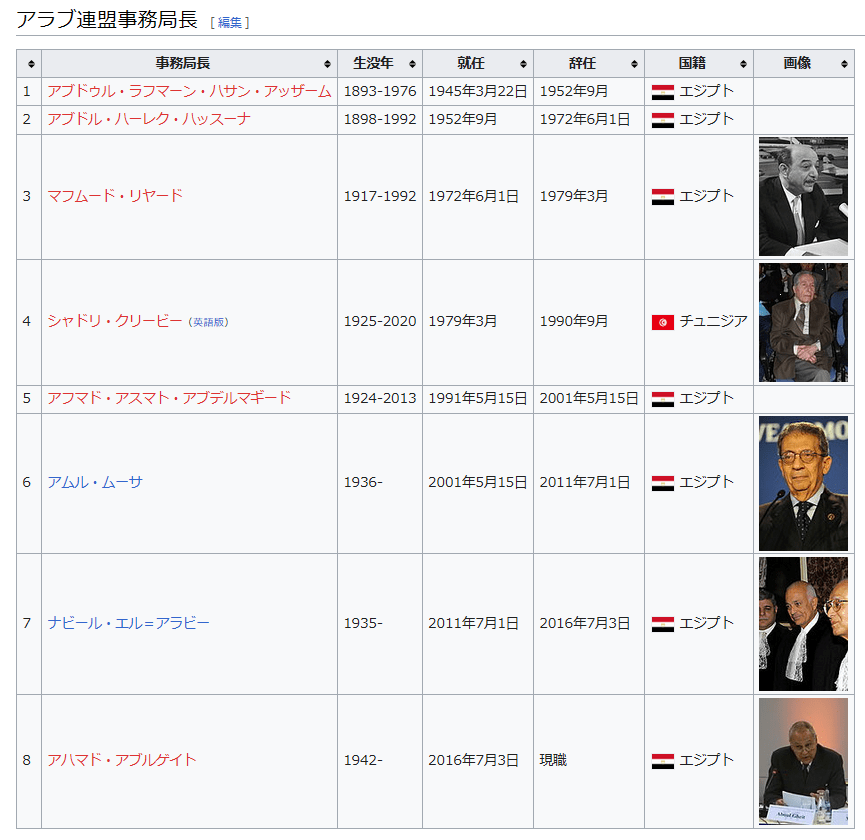View アハマド・アブルゲイト photo thumbnail

coord(803,761)
